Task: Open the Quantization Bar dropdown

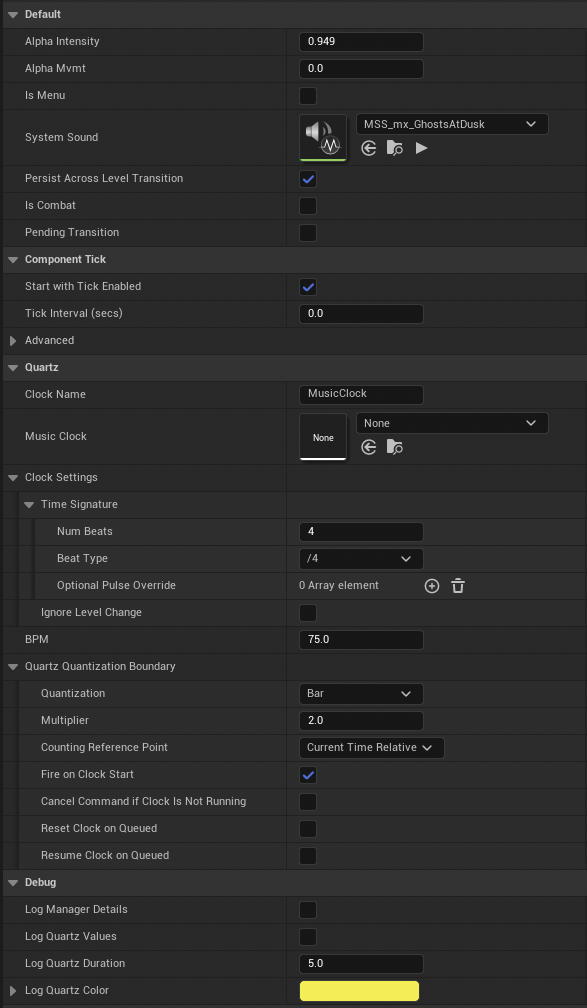Action: click(x=361, y=694)
